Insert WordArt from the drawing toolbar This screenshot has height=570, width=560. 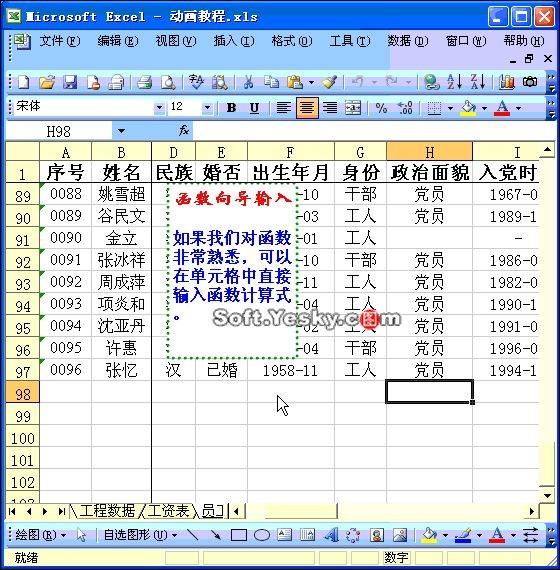331,535
